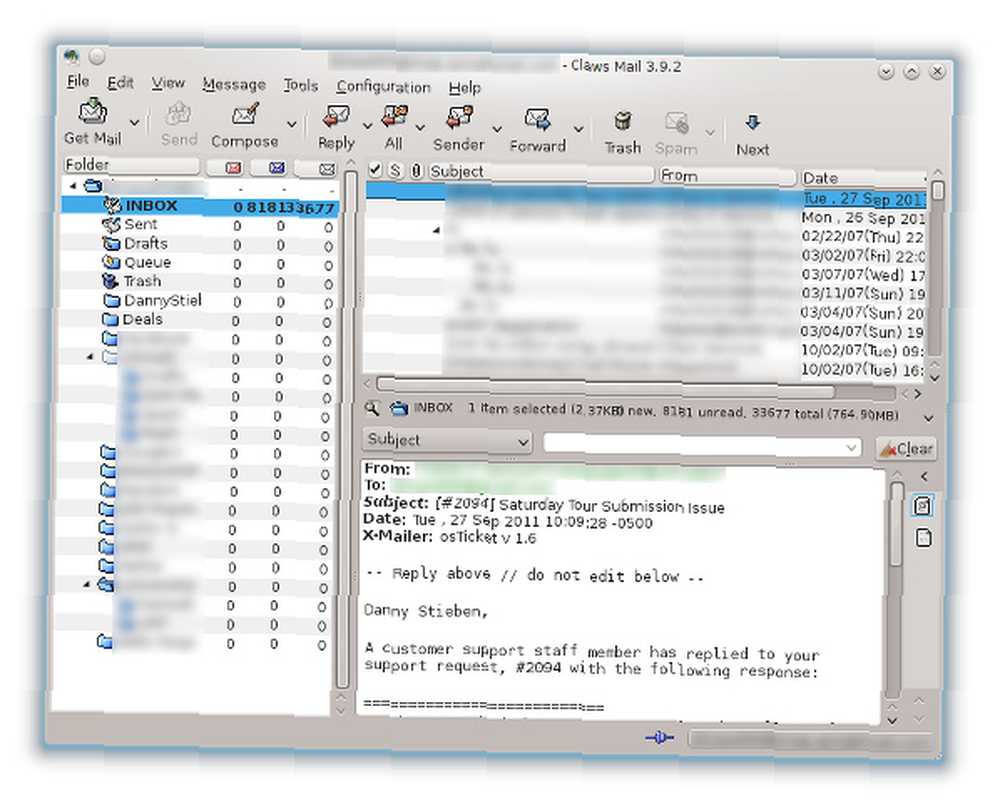Click the new messages column icon in folder header
Image resolution: width=1000 pixels, height=806 pixels.
coord(233,168)
